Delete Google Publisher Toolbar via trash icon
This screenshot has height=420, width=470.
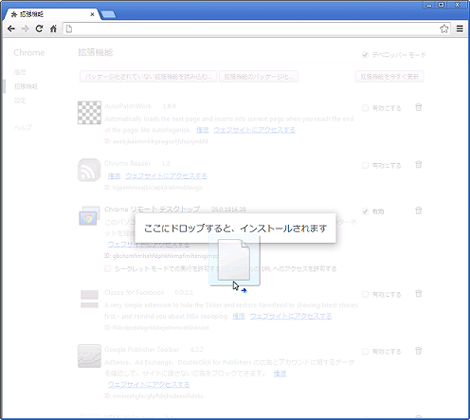(418, 351)
